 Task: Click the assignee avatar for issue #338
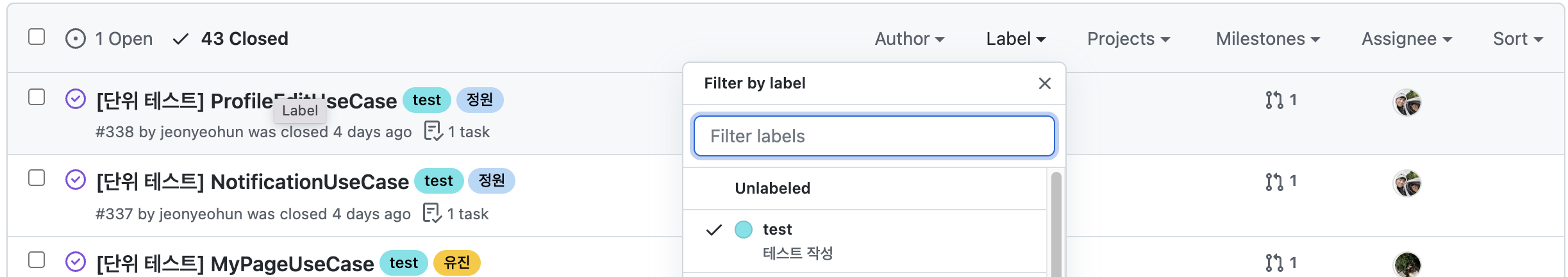(1406, 103)
